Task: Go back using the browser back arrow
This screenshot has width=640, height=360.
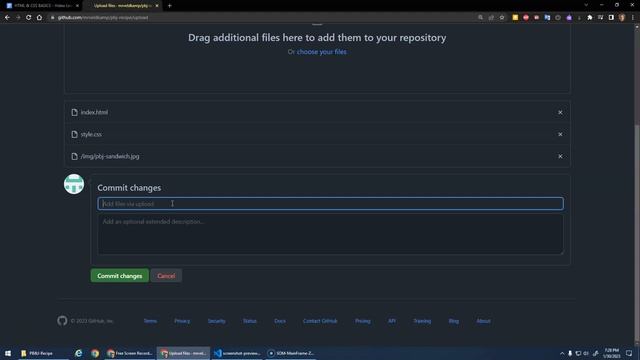Action: [7, 18]
